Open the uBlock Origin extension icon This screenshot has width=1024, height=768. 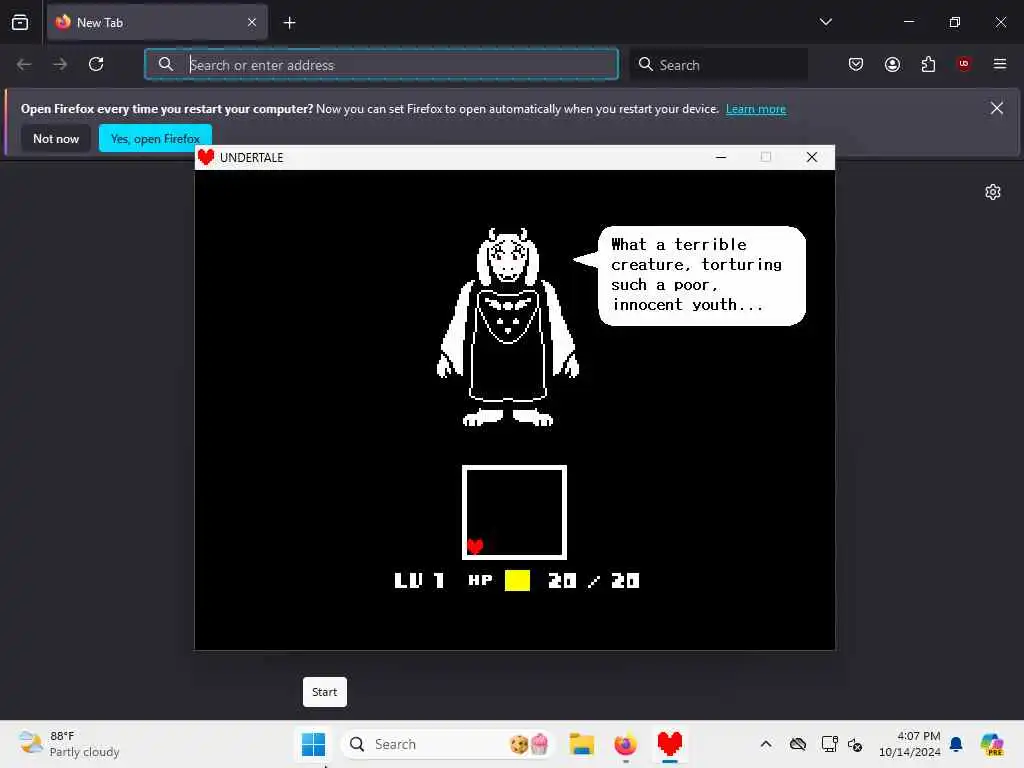964,63
